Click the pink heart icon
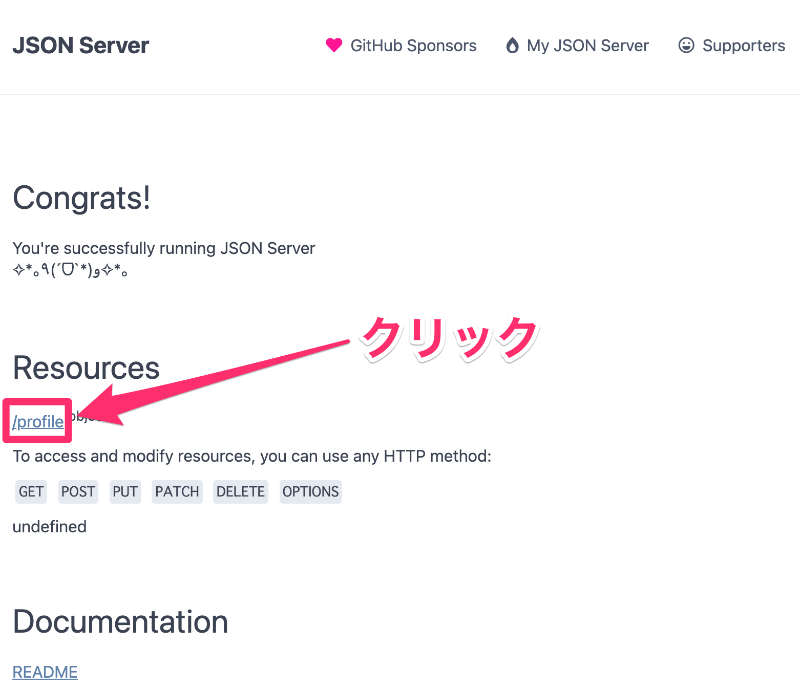This screenshot has width=800, height=691. (x=334, y=46)
